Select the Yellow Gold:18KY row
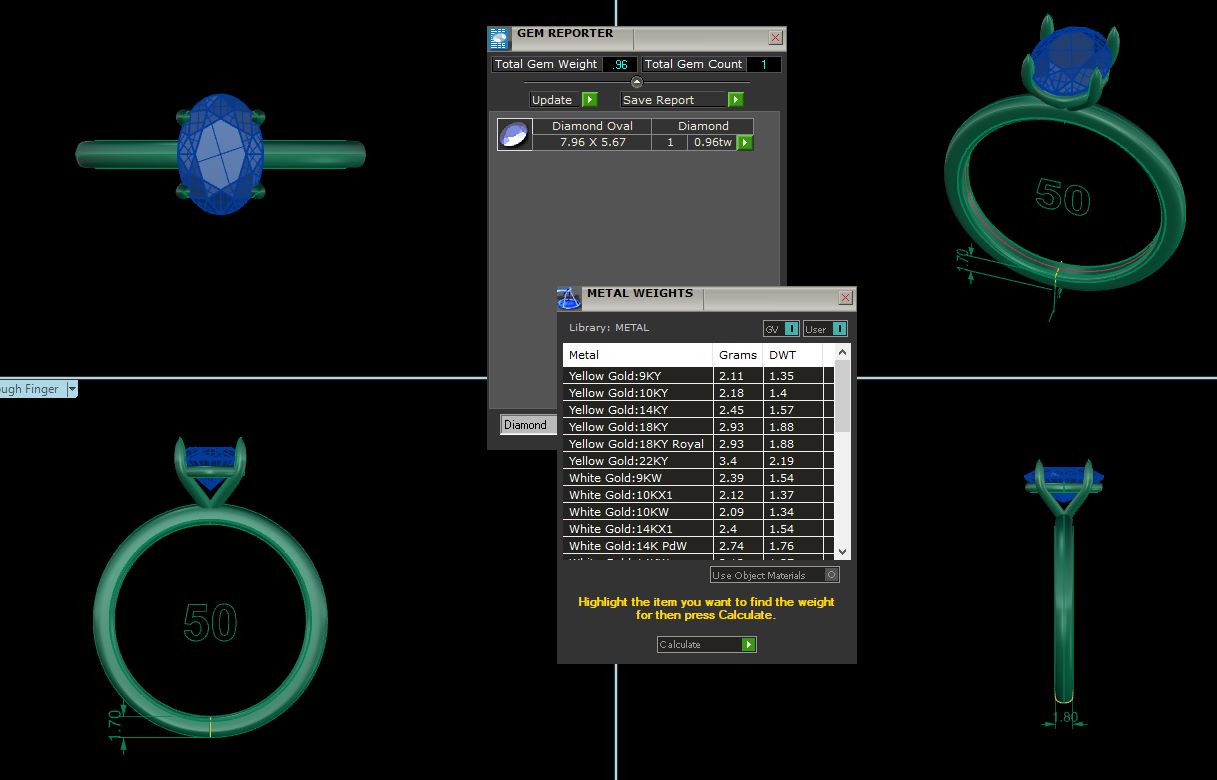 (x=637, y=427)
